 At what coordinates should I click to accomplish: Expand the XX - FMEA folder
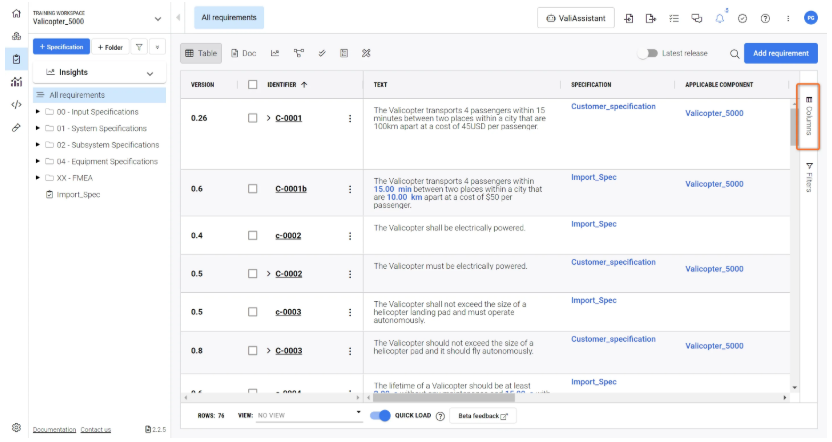pos(38,177)
